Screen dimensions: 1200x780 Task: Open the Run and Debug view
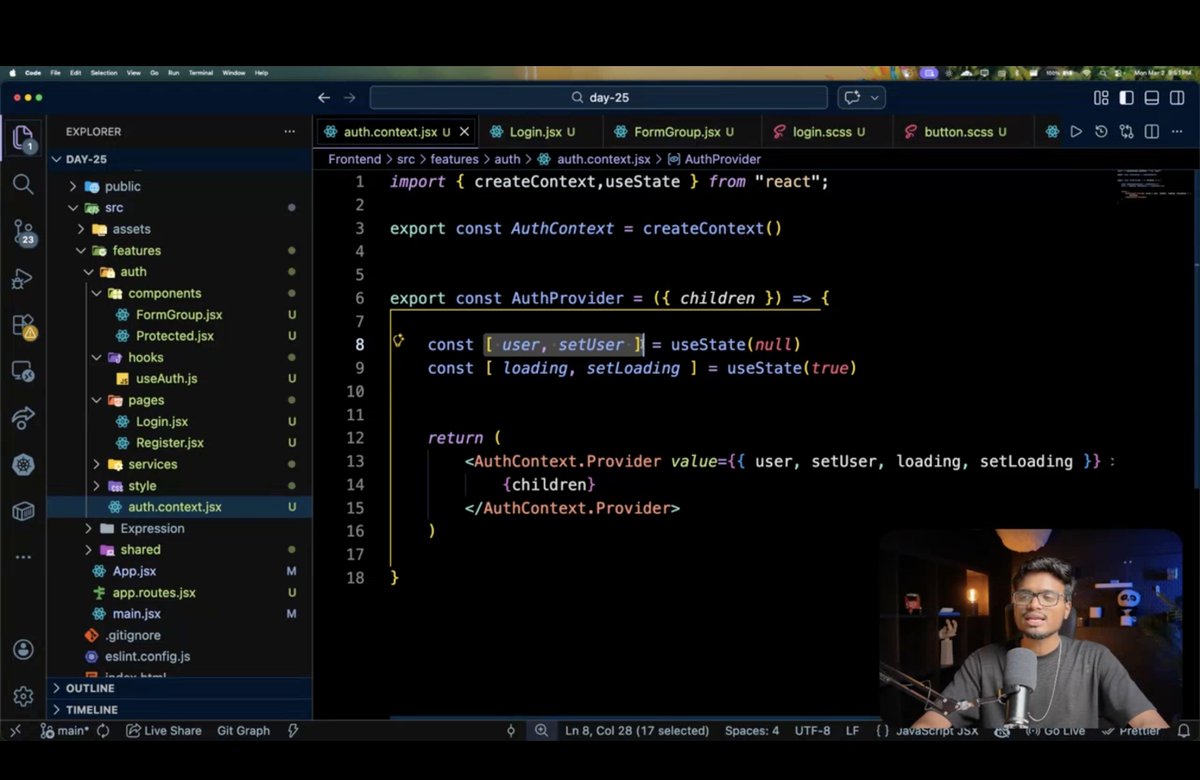(23, 279)
